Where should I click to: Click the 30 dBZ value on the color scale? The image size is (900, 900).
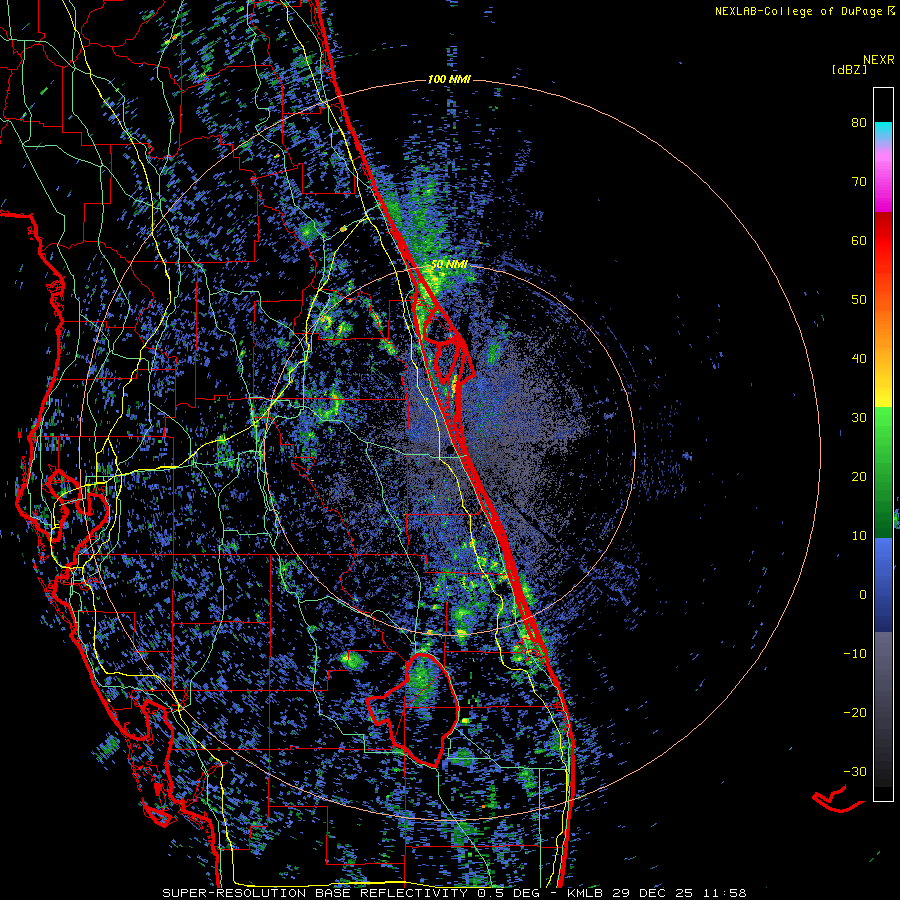click(x=859, y=417)
